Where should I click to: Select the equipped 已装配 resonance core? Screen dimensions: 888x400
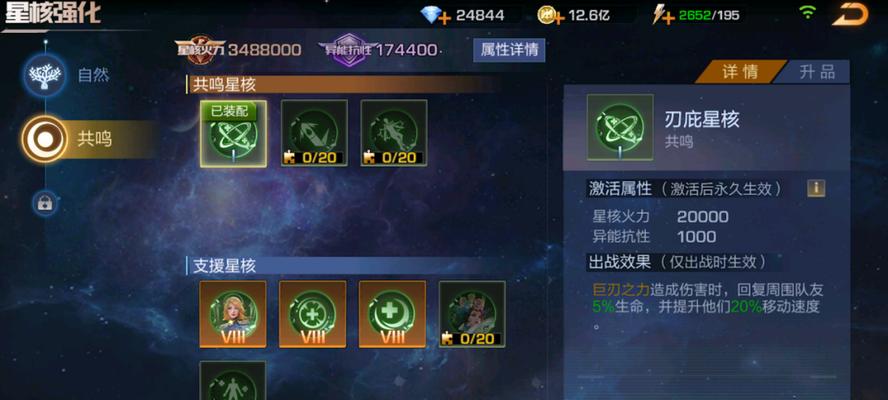coord(233,134)
